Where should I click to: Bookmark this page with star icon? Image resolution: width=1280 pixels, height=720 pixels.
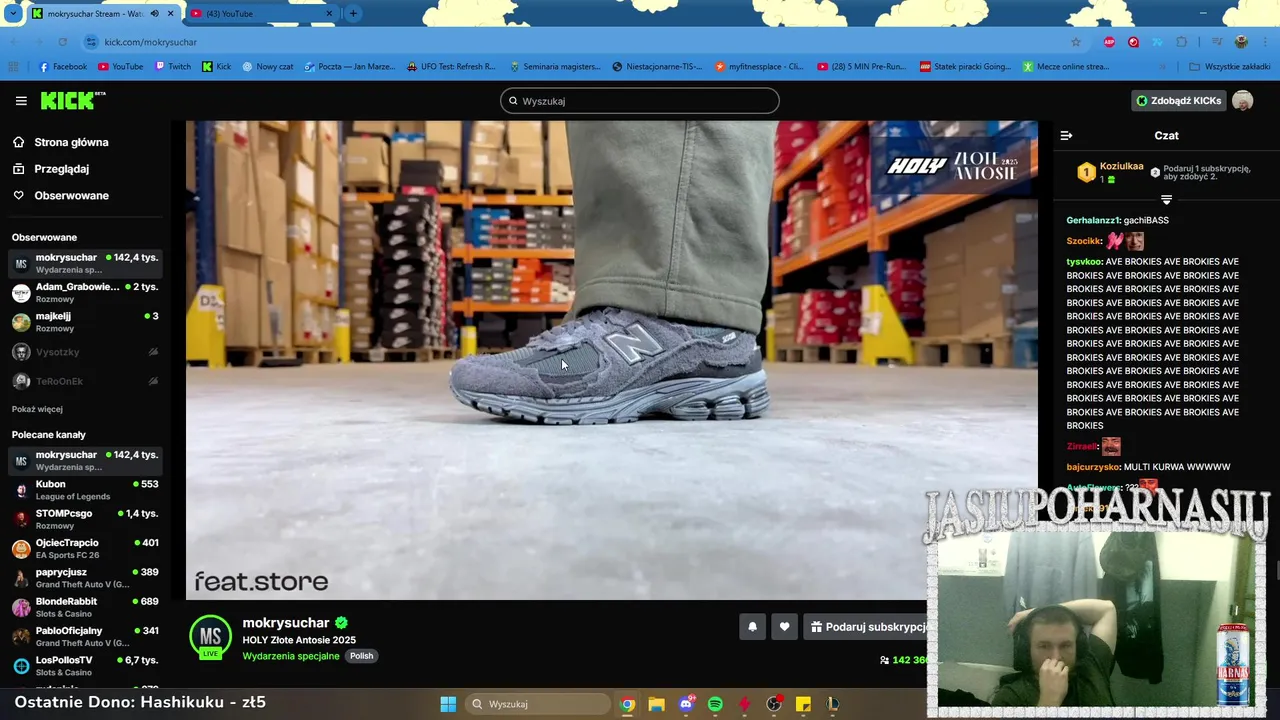coord(1076,42)
